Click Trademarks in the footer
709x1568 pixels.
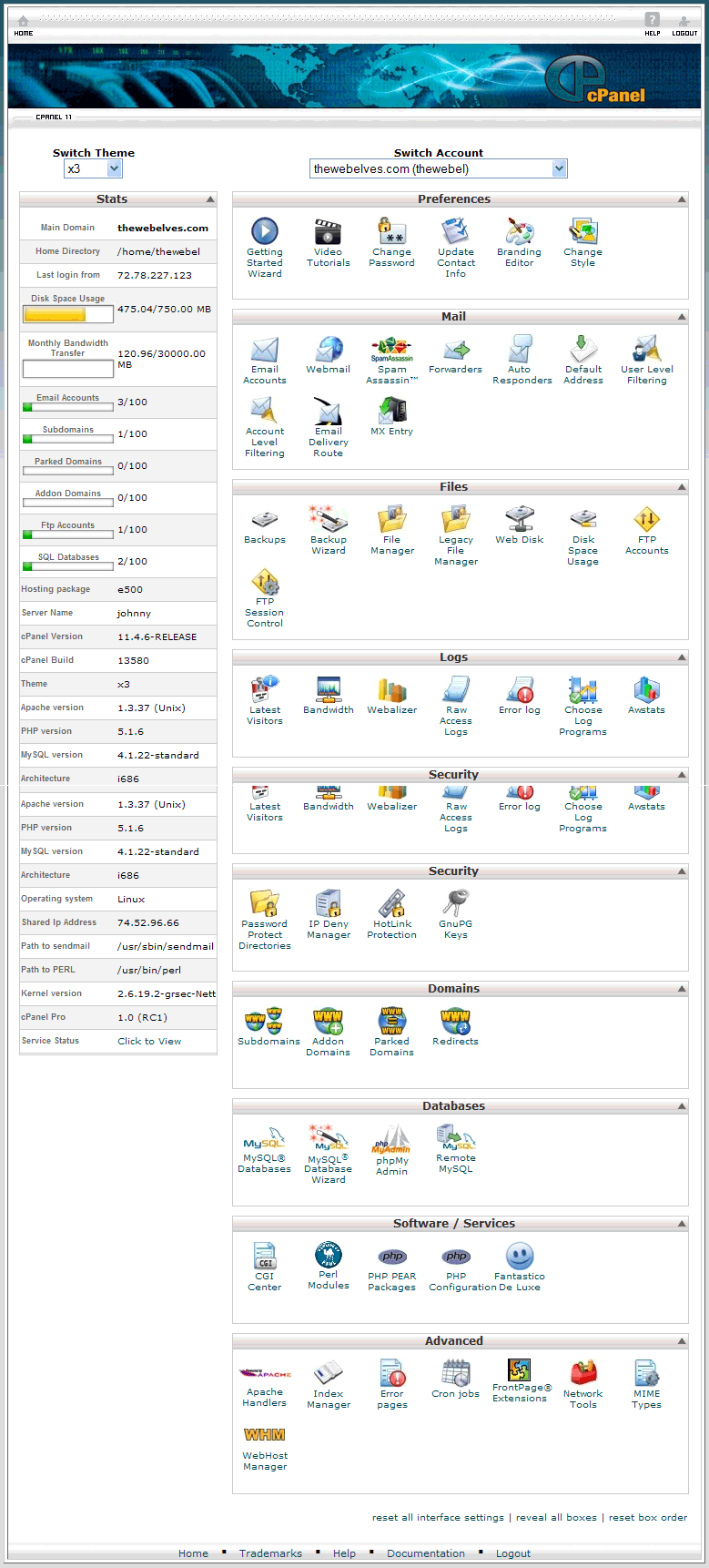click(270, 1553)
